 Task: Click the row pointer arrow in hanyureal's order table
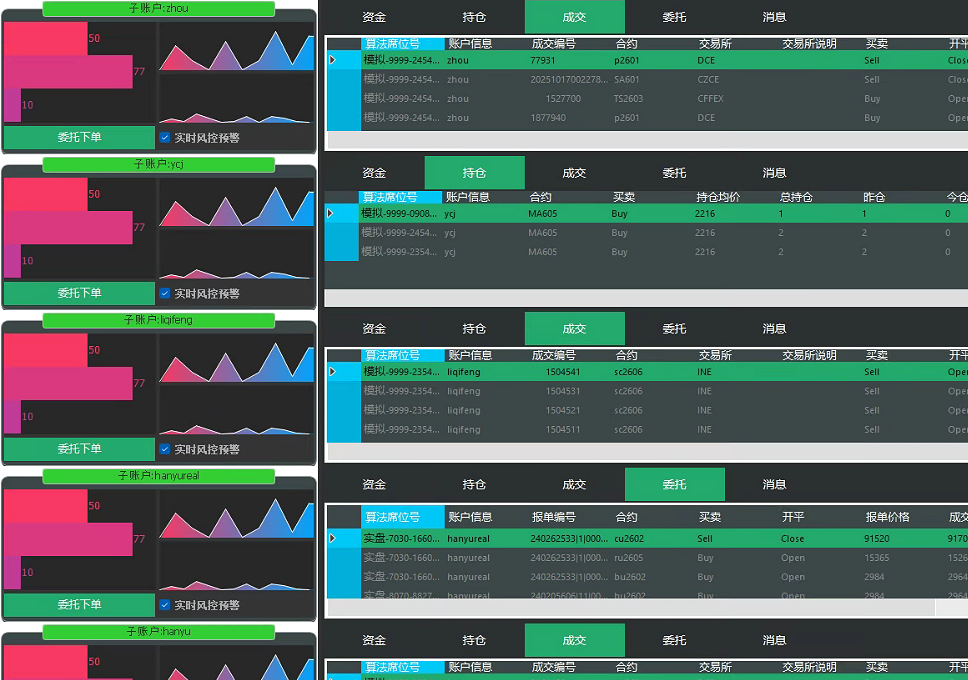pyautogui.click(x=332, y=538)
